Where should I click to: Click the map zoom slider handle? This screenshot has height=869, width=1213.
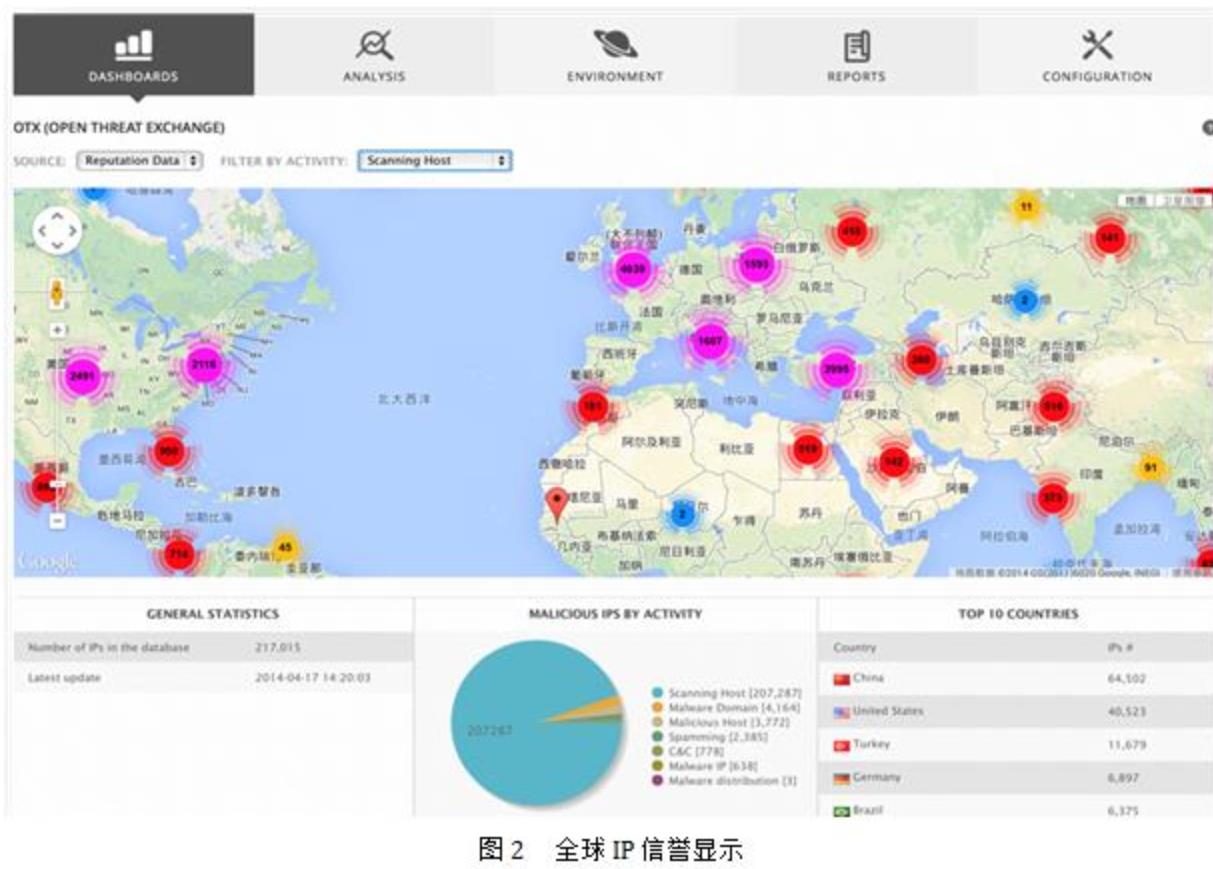pos(57,485)
